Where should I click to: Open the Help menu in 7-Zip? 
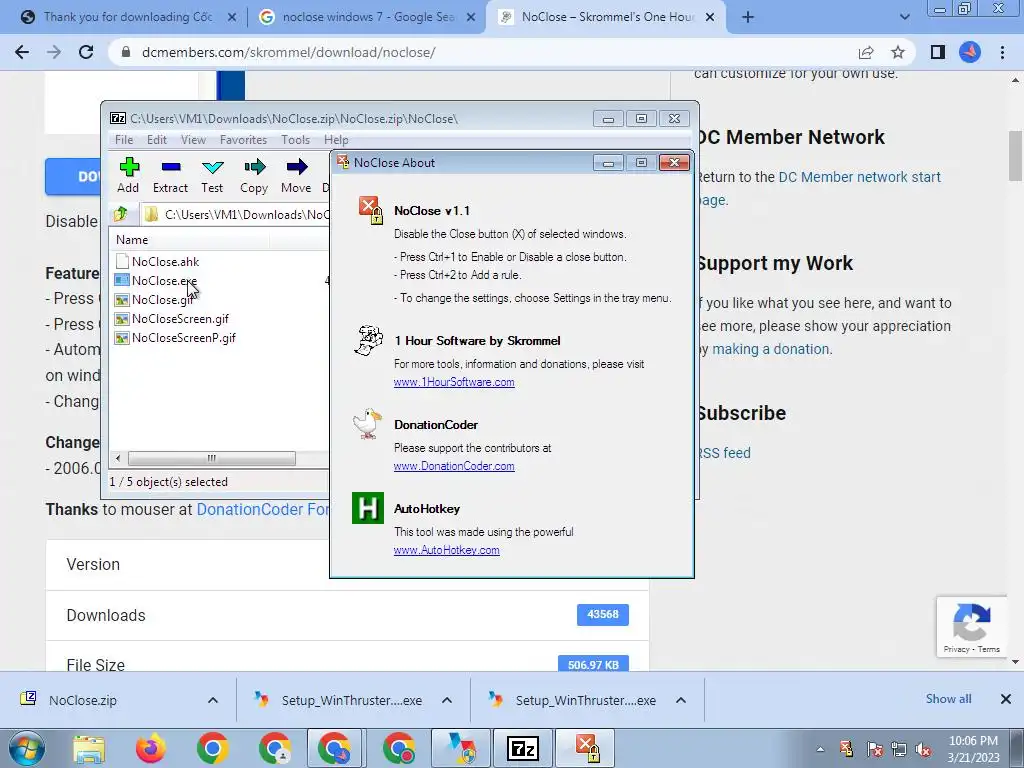336,140
